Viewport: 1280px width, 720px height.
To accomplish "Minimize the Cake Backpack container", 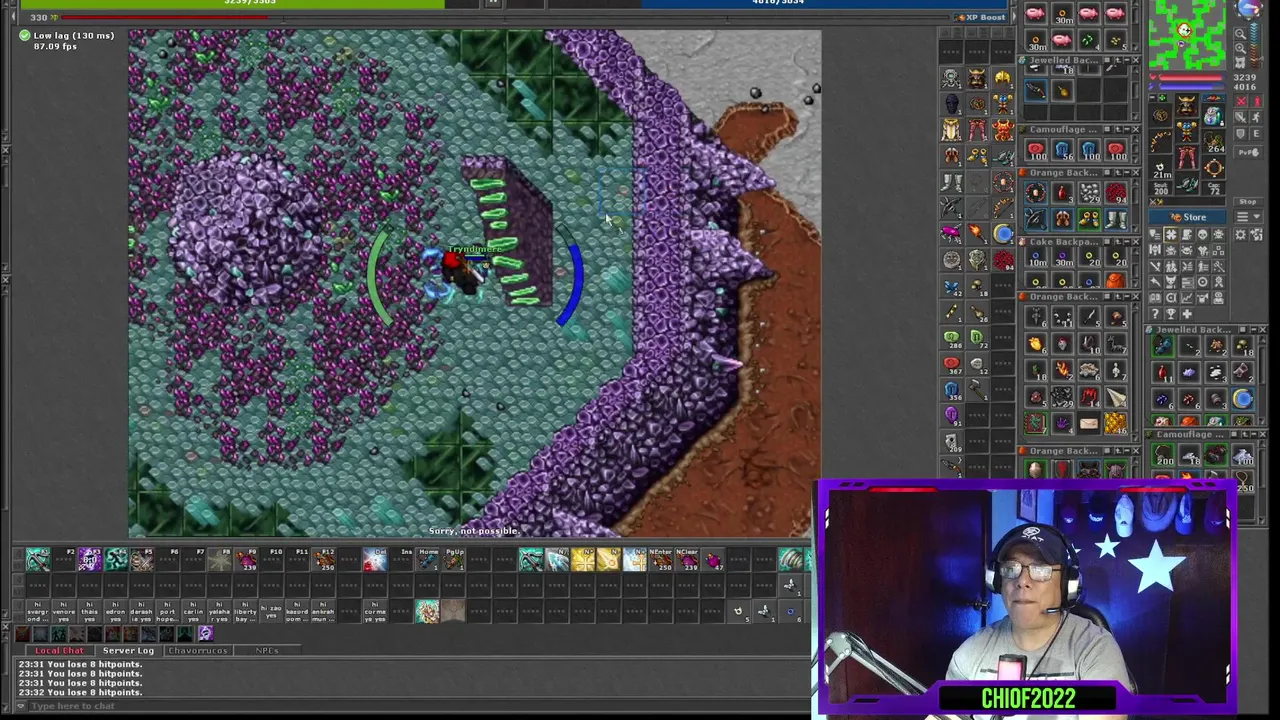I will click(1127, 241).
